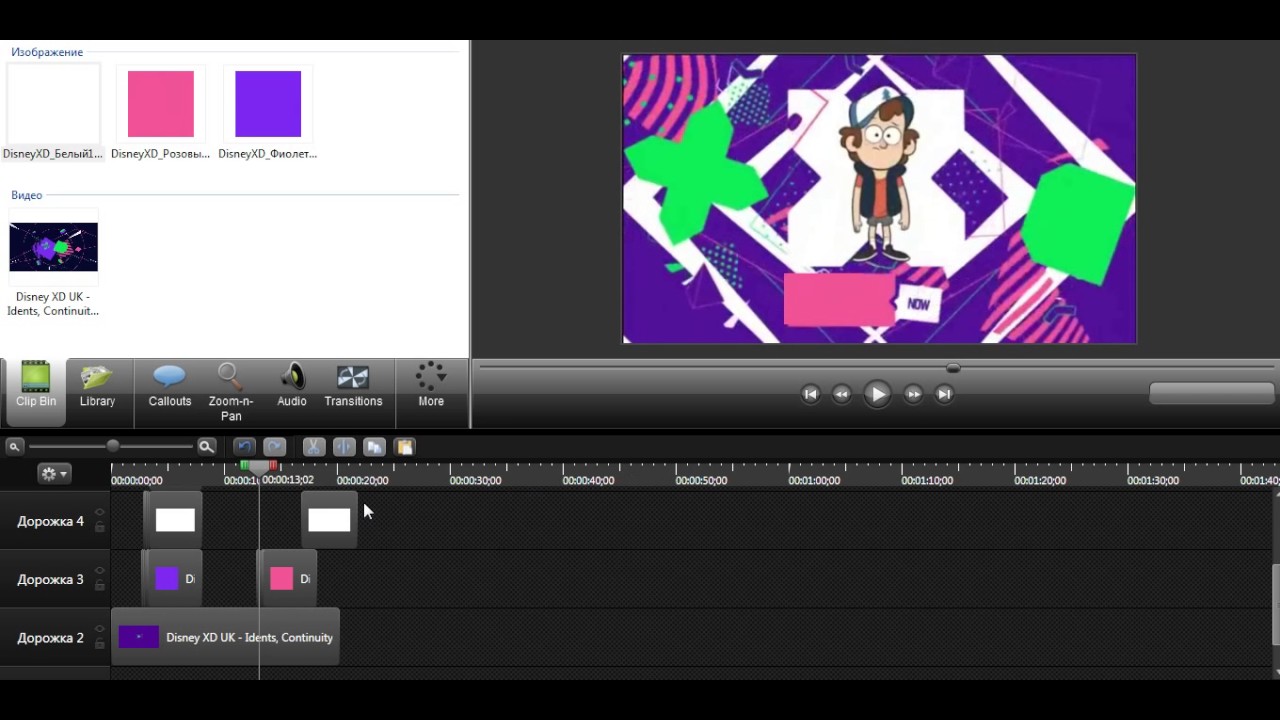The height and width of the screenshot is (720, 1280).
Task: Toggle visibility eye for Дорожка 4
Action: click(99, 513)
